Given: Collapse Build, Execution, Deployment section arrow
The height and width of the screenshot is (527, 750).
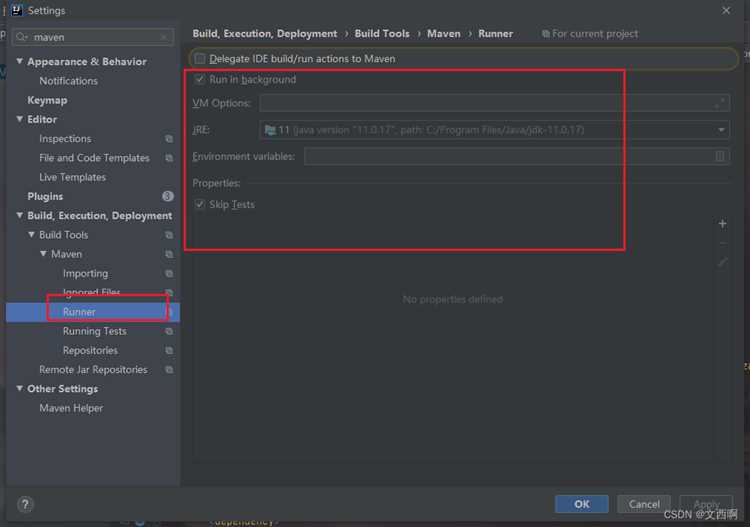Looking at the screenshot, I should coord(20,215).
